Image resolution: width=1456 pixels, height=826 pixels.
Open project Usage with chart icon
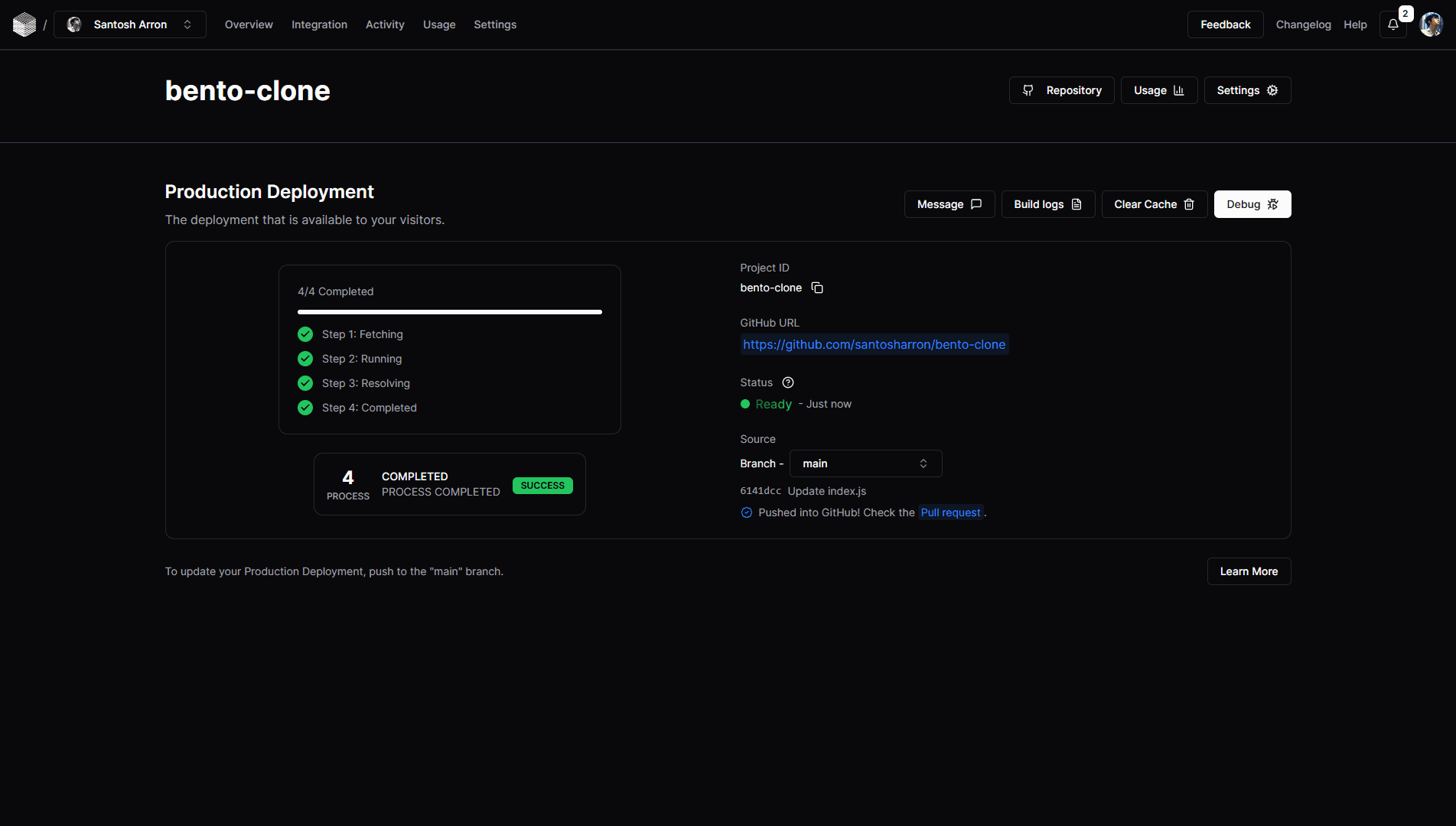point(1159,90)
